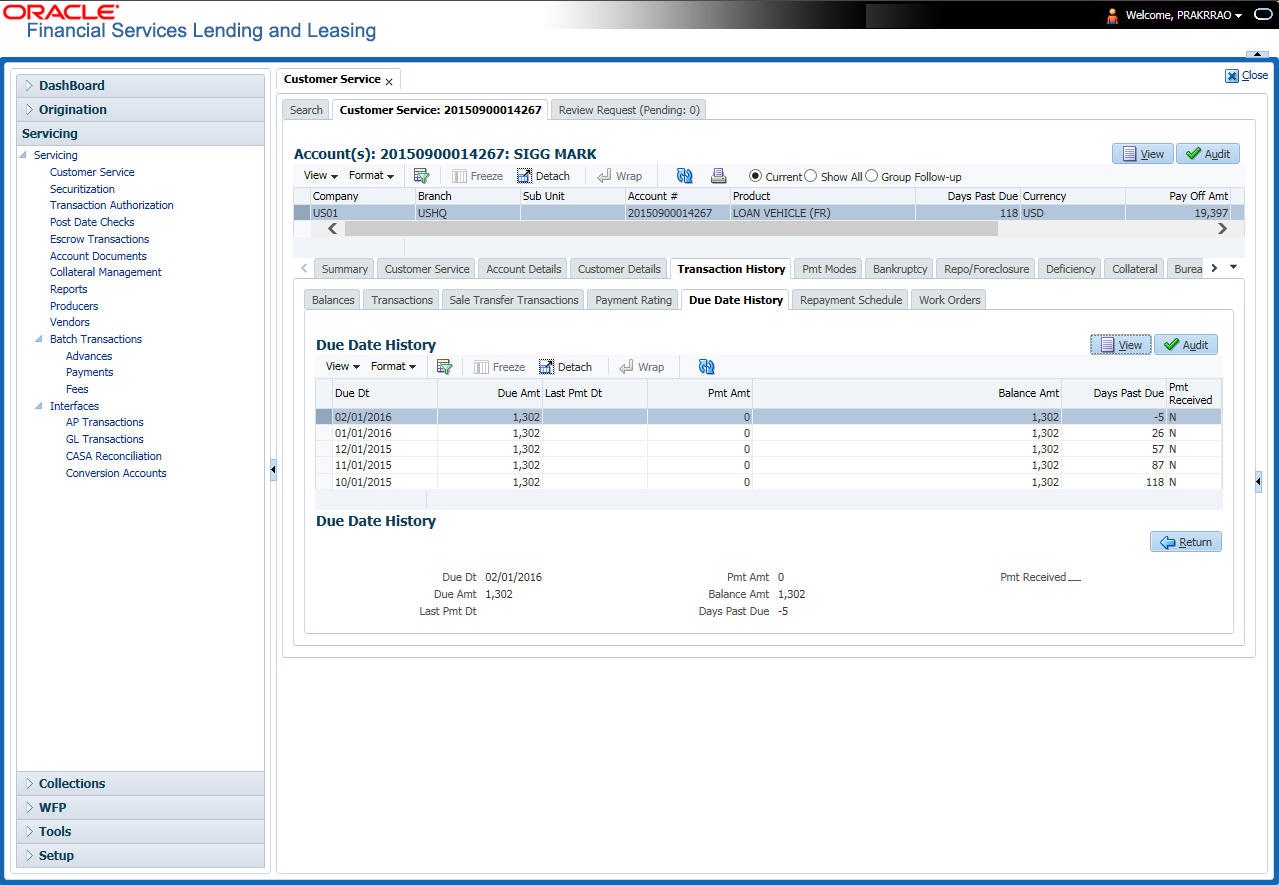
Task: Open Transaction Authorization link in sidebar
Action: point(112,205)
